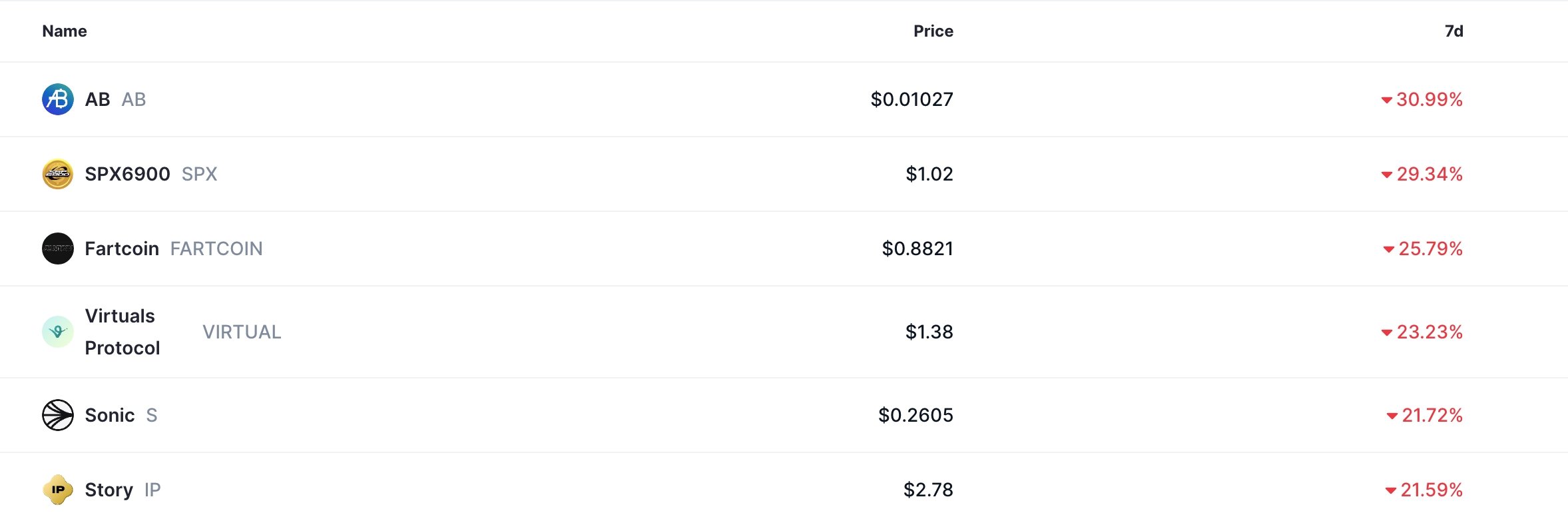
Task: Click the Story IP gold icon
Action: tap(58, 490)
